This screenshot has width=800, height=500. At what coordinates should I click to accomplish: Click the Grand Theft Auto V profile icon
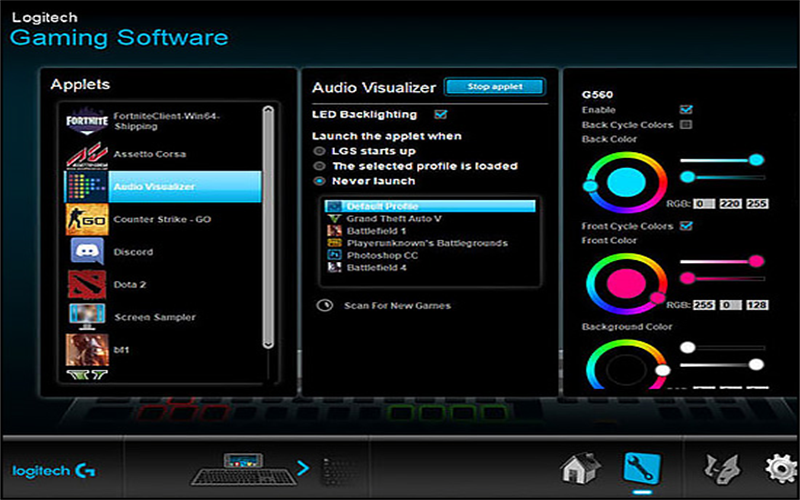pos(334,218)
